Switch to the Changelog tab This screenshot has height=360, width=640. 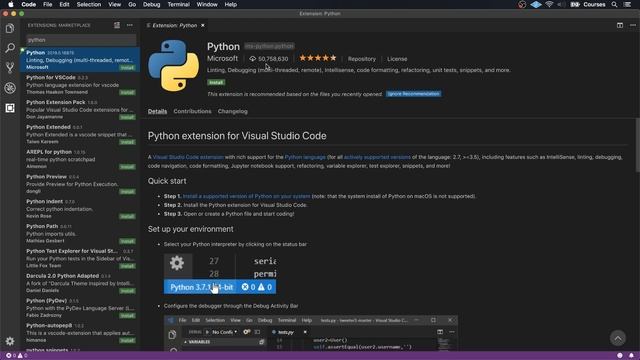click(233, 111)
